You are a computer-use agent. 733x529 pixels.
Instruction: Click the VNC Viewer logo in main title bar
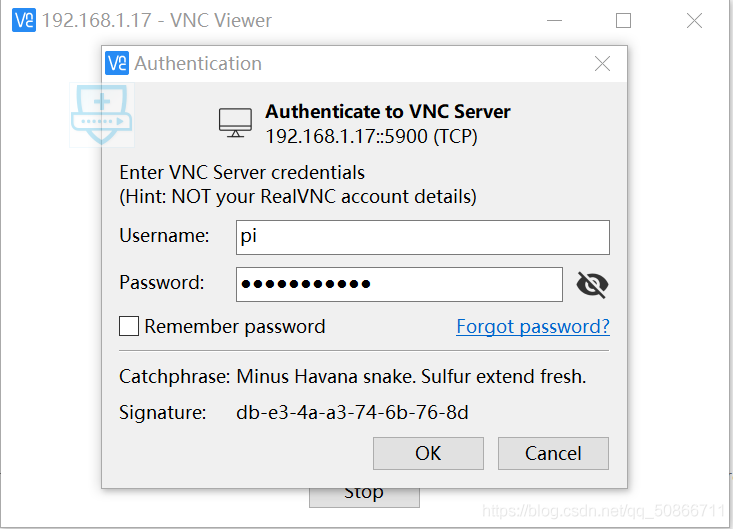pyautogui.click(x=24, y=20)
